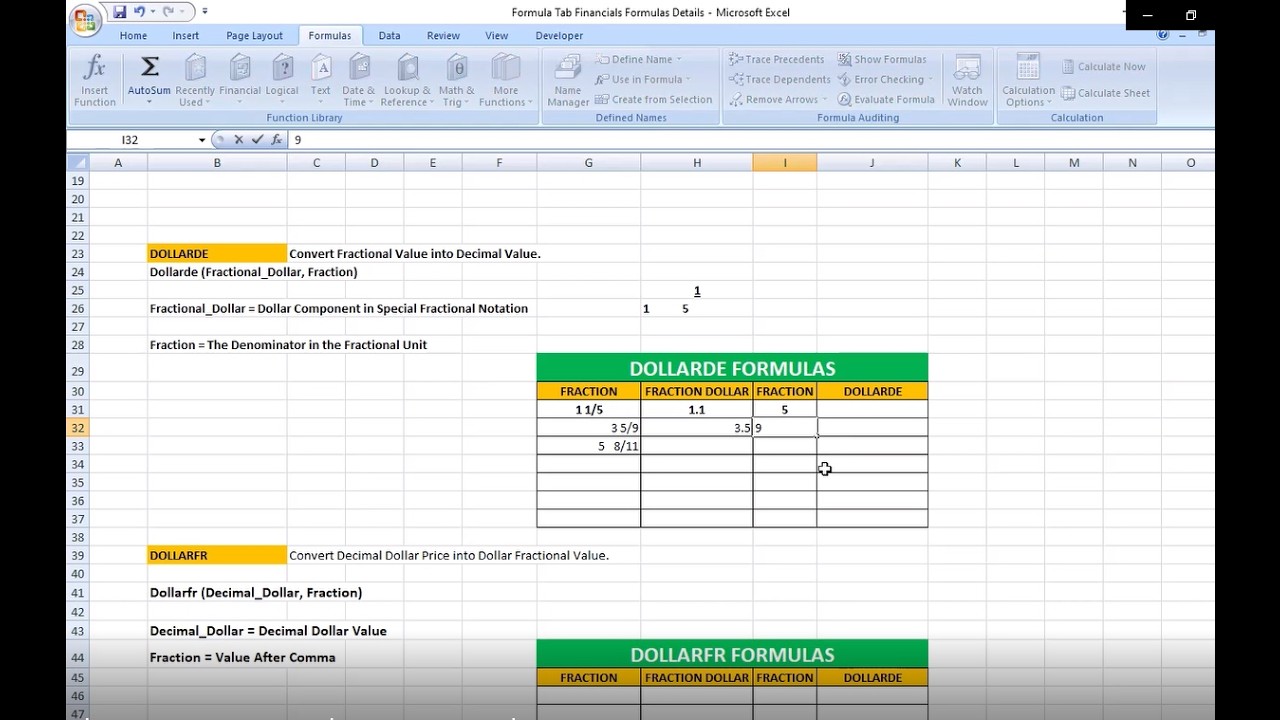Viewport: 1280px width, 720px height.
Task: Switch to the Page Layout tab
Action: pos(254,35)
